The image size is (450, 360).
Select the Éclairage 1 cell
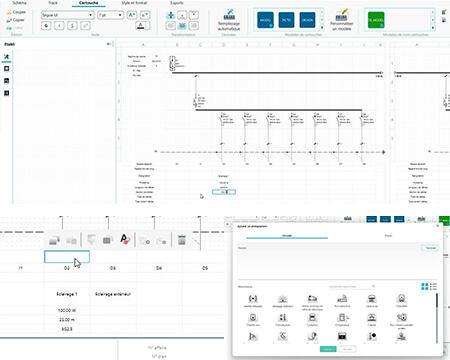67,294
